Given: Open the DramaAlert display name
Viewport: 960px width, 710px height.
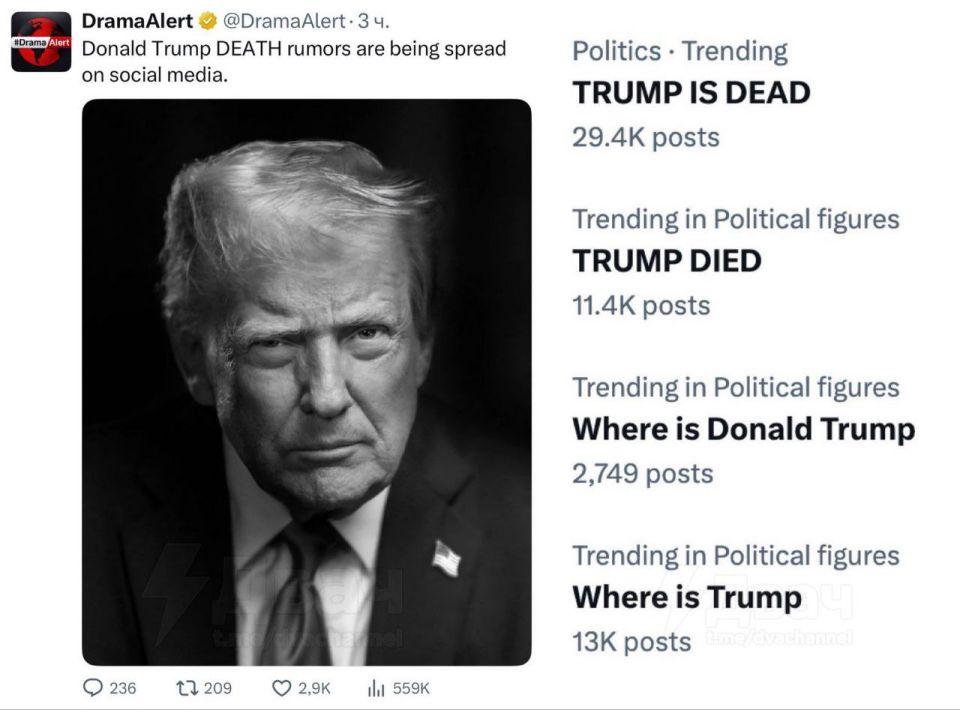Looking at the screenshot, I should click(x=137, y=22).
